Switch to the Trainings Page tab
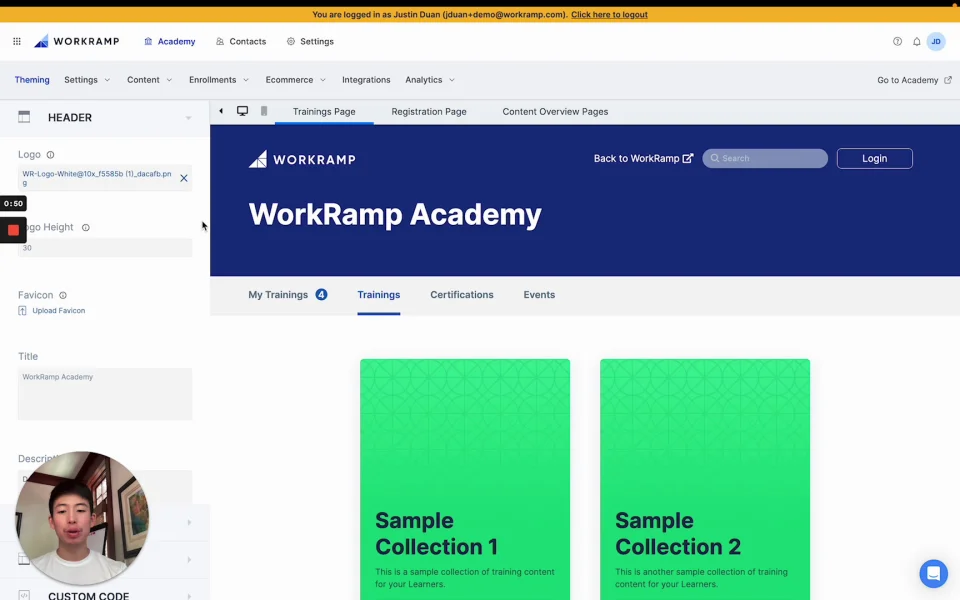Image resolution: width=960 pixels, height=600 pixels. (x=324, y=111)
